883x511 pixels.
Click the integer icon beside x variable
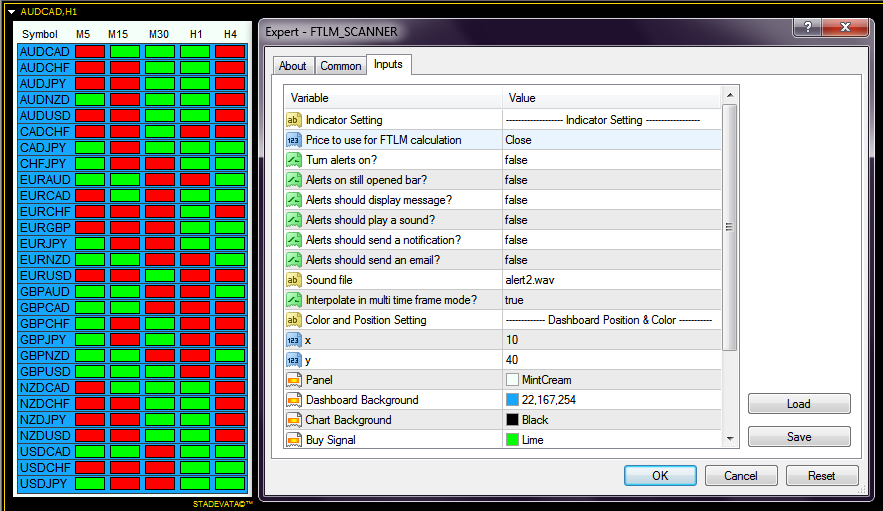click(293, 340)
